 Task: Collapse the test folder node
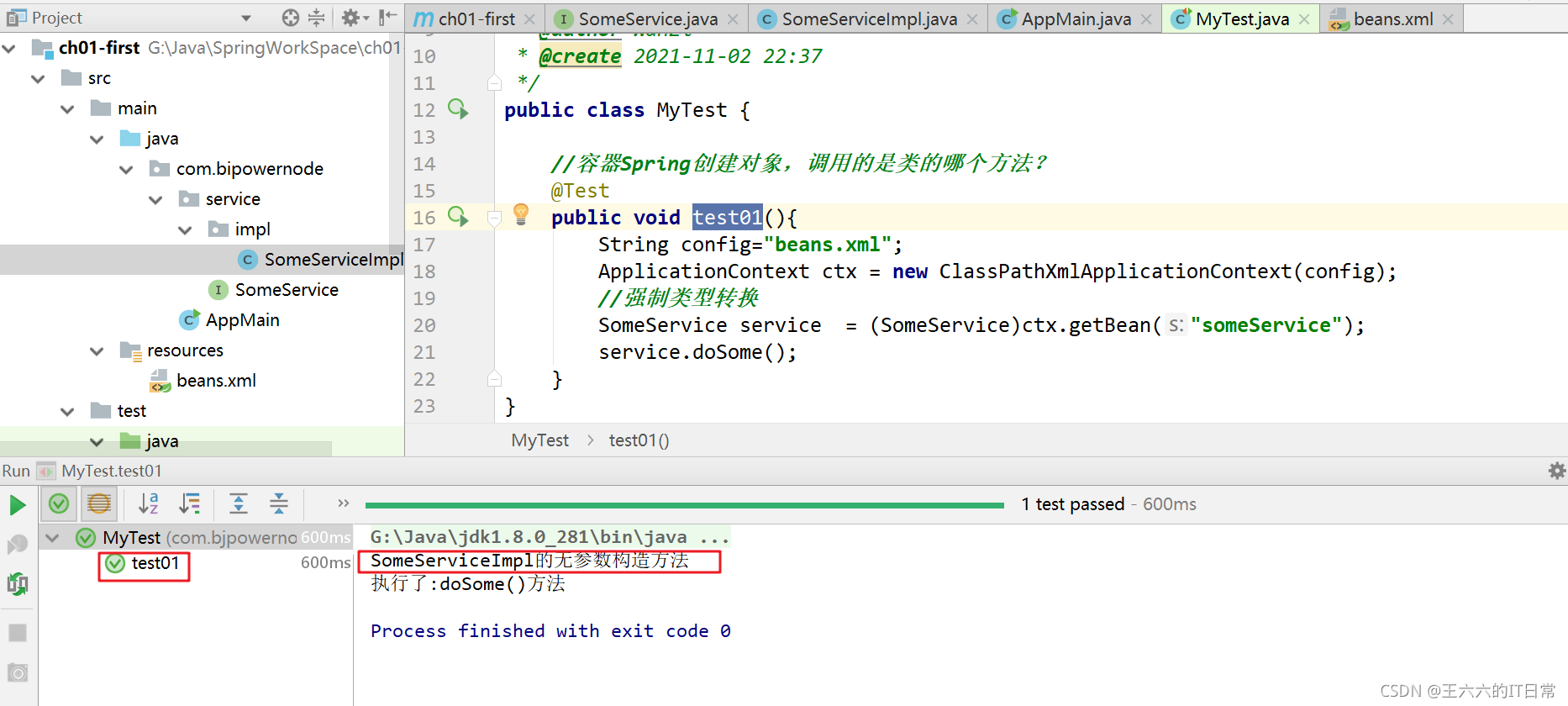[67, 412]
